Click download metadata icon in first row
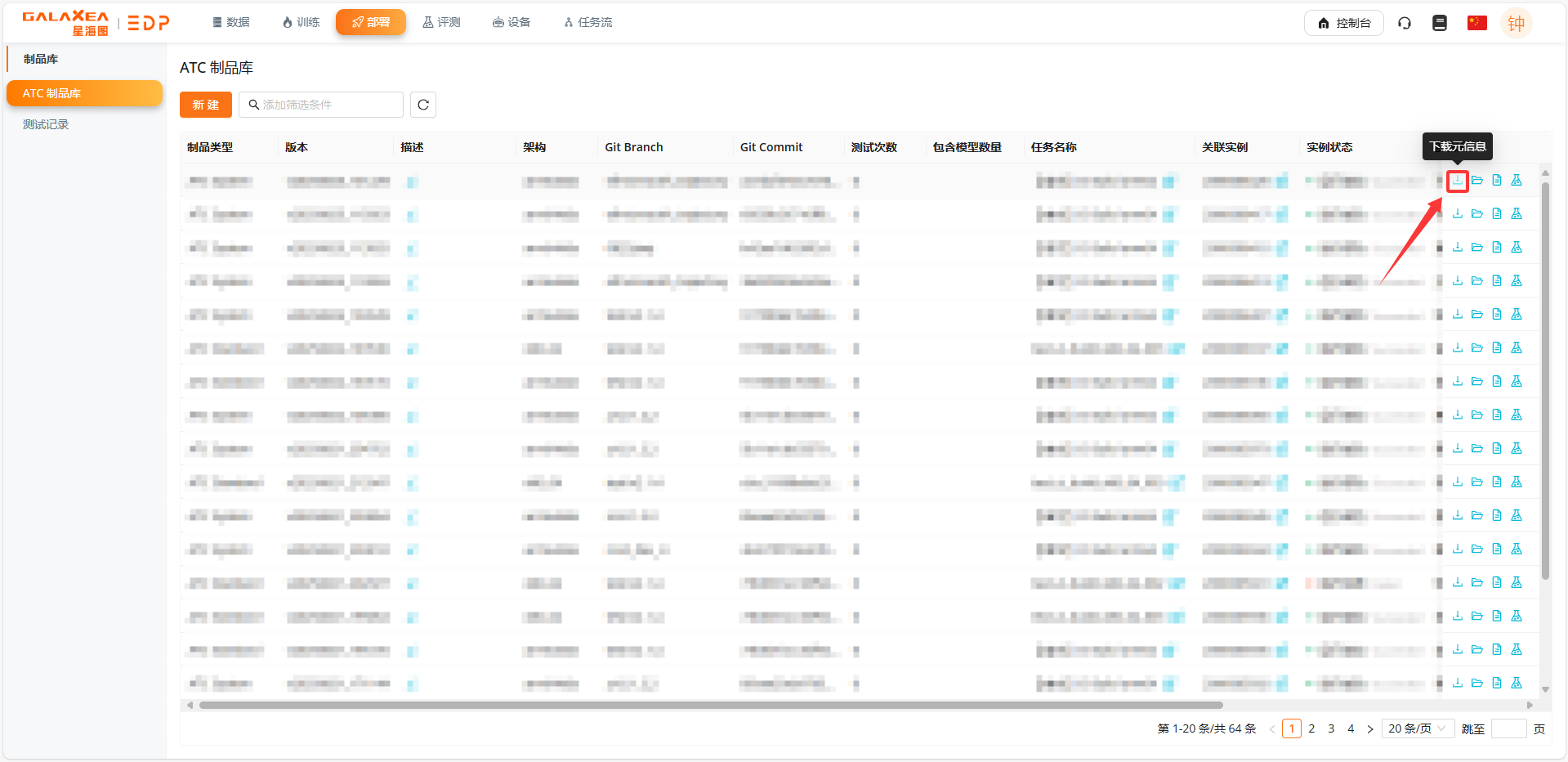This screenshot has height=762, width=1568. (1457, 181)
